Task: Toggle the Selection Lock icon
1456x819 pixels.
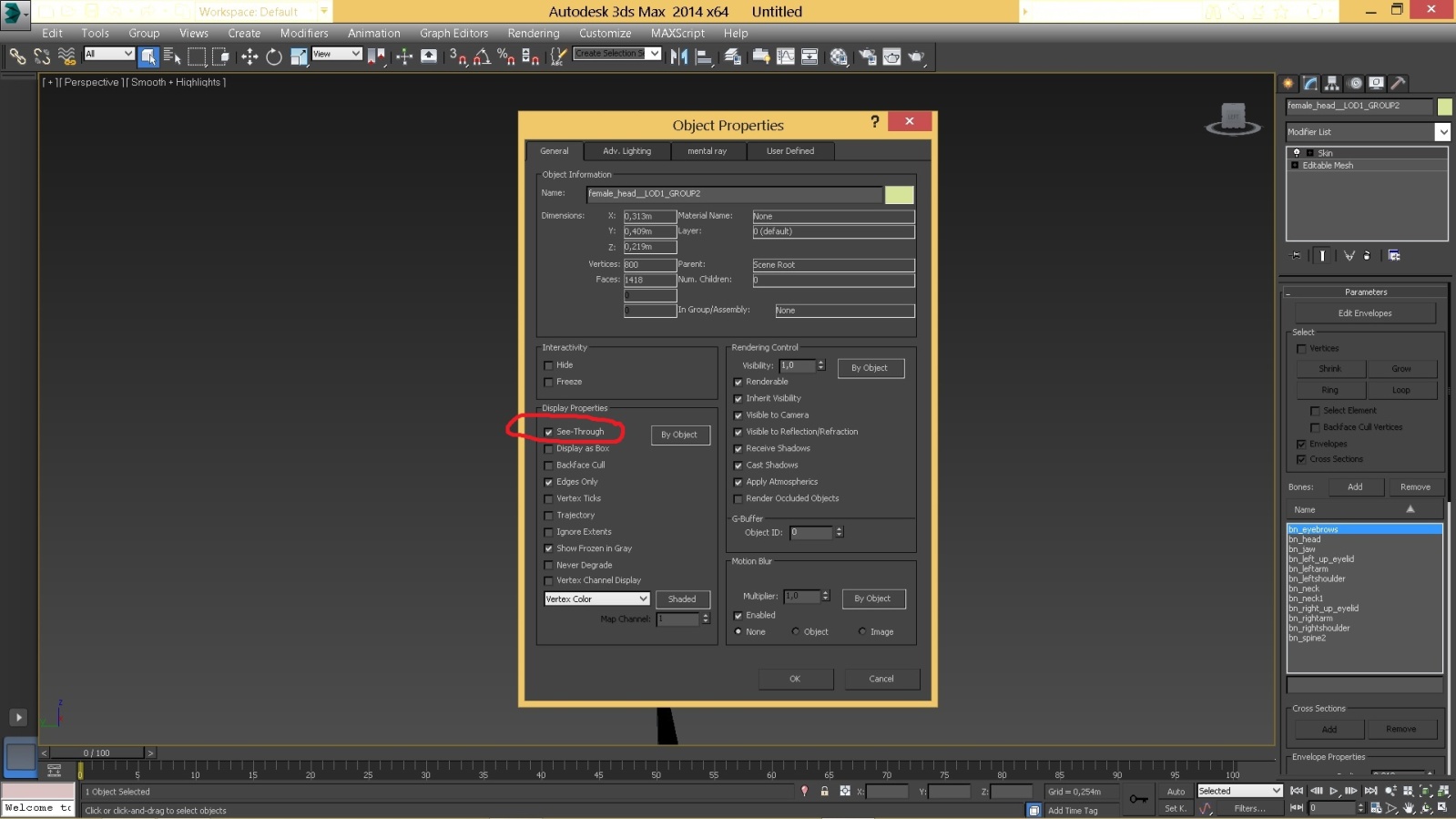Action: (824, 792)
